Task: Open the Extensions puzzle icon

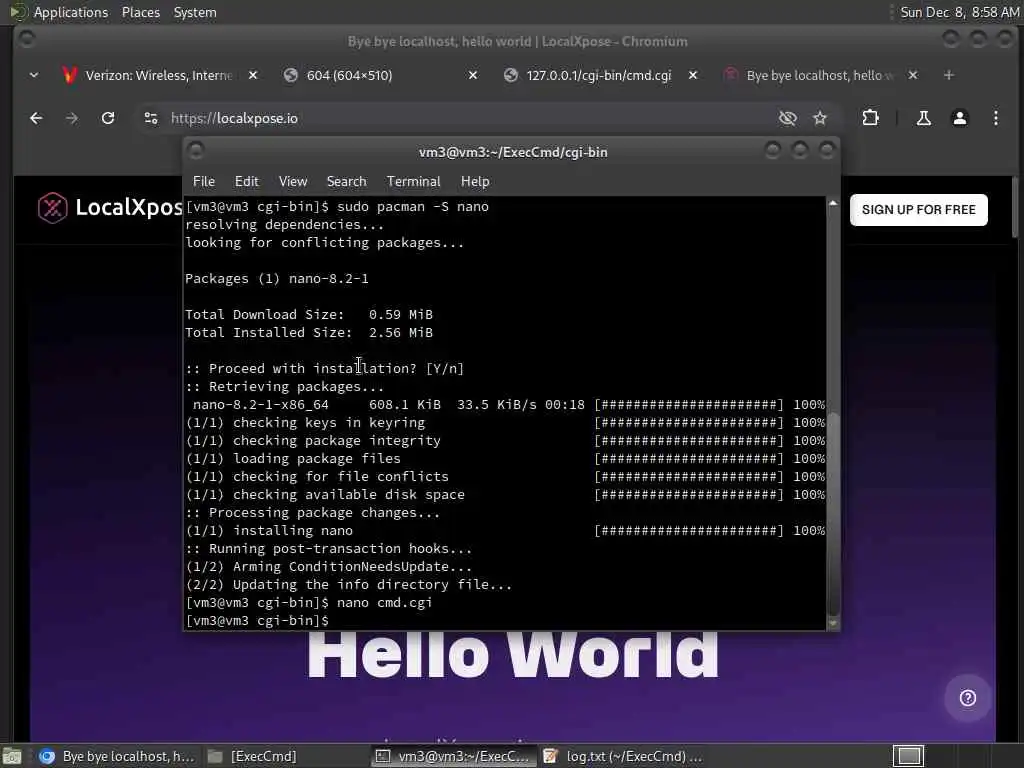Action: coord(870,118)
